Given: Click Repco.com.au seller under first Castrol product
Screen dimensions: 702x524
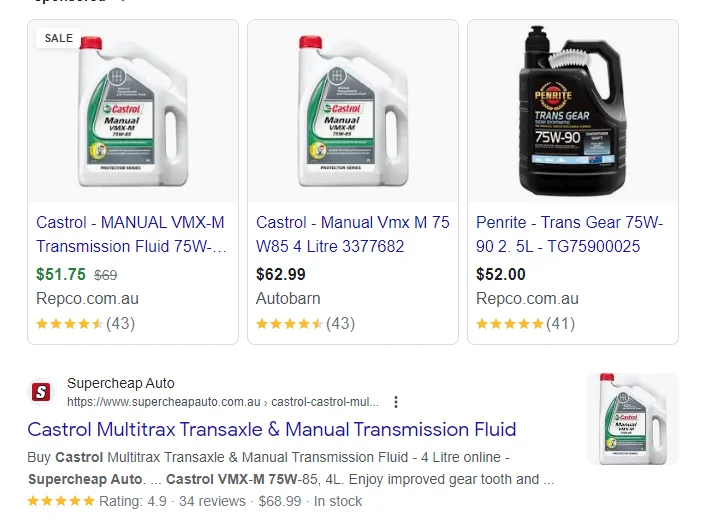Looking at the screenshot, I should [87, 298].
